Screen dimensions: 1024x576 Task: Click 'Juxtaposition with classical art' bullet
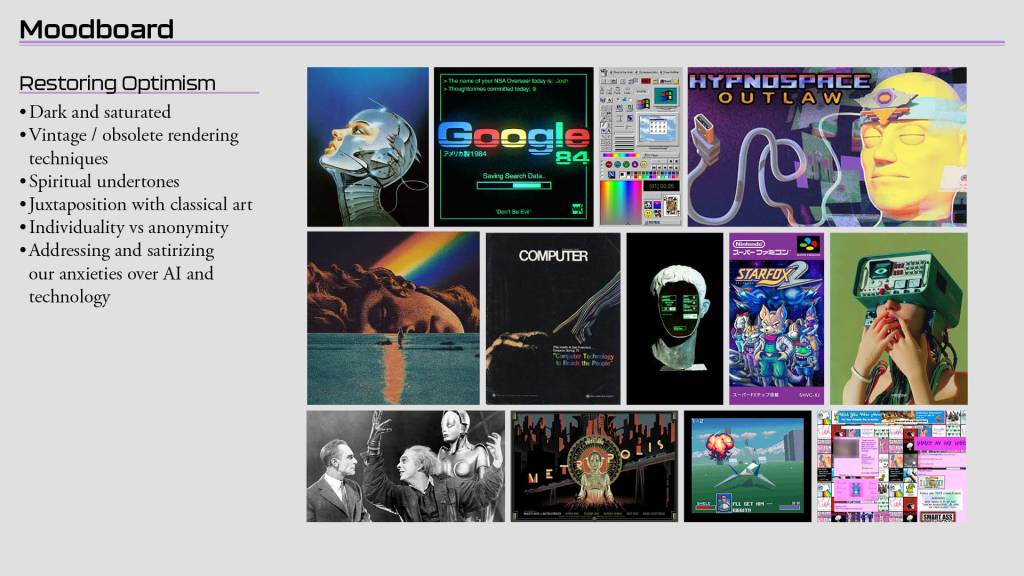click(140, 204)
